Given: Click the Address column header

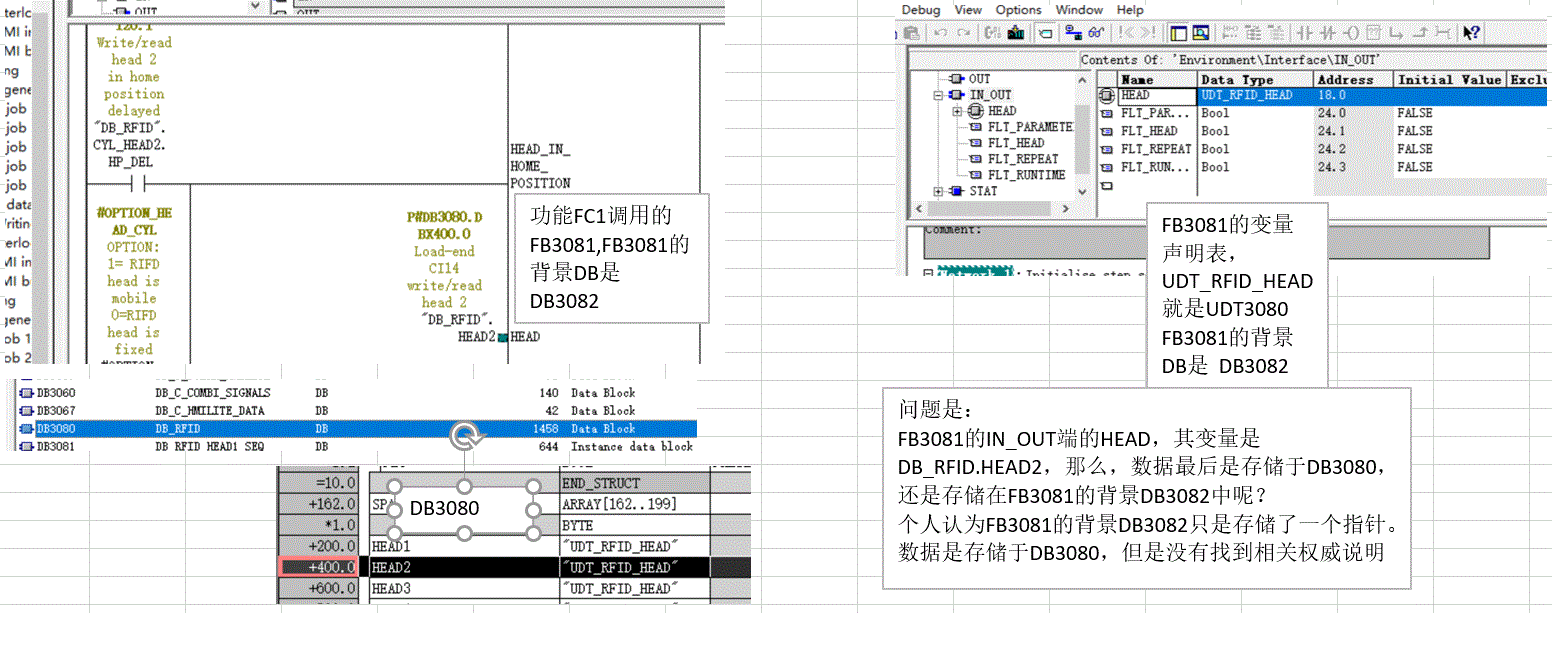Looking at the screenshot, I should pyautogui.click(x=1353, y=80).
